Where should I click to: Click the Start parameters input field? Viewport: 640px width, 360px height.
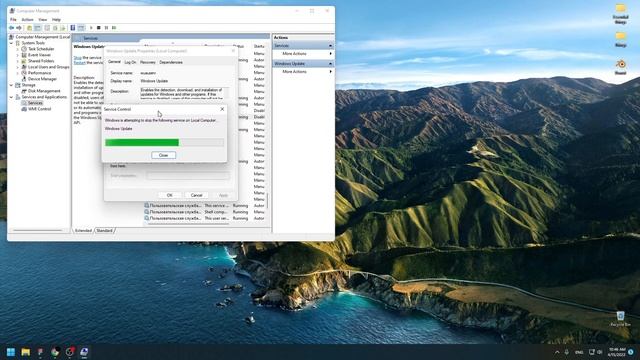point(188,176)
